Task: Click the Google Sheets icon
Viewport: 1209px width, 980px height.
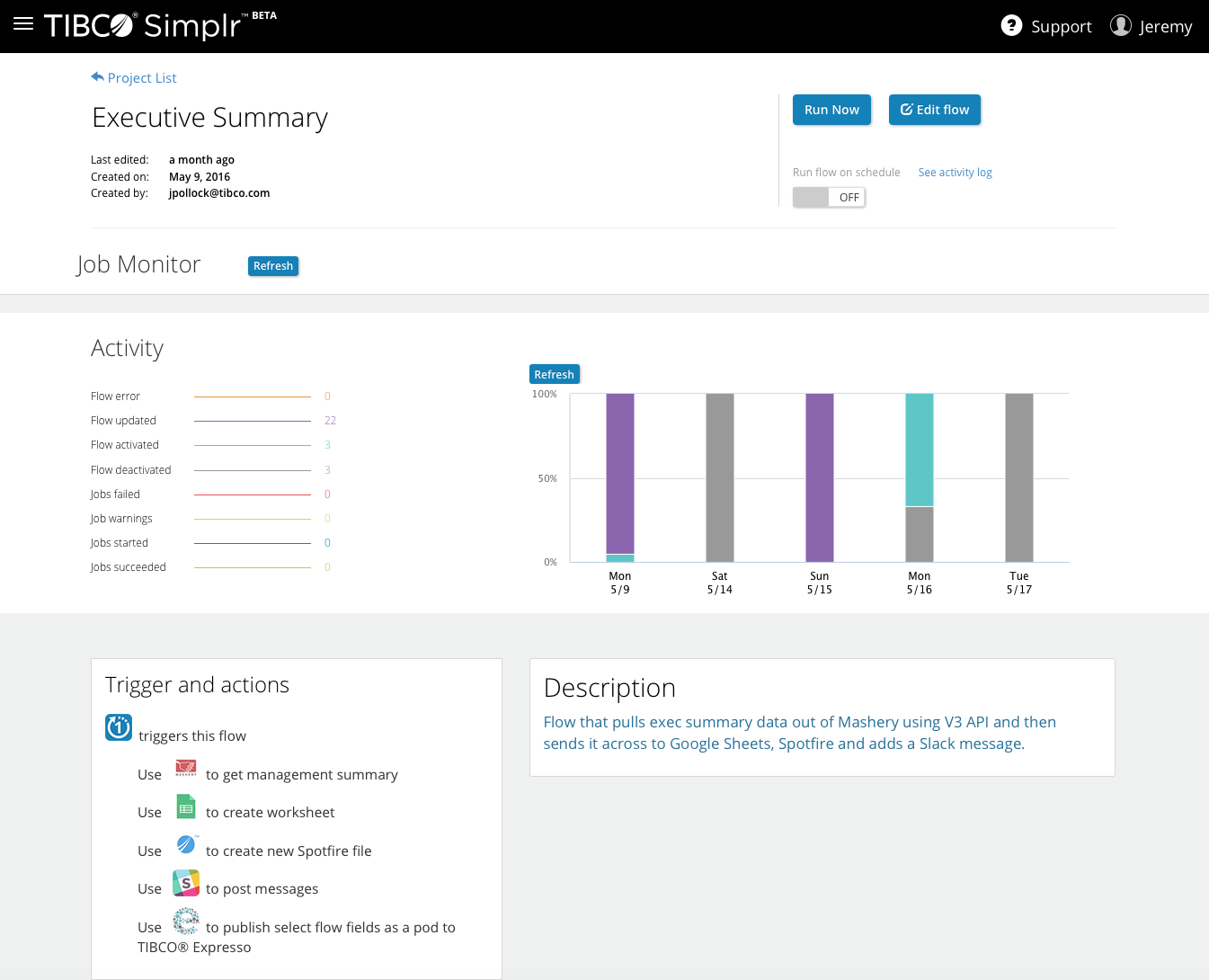Action: pos(186,806)
